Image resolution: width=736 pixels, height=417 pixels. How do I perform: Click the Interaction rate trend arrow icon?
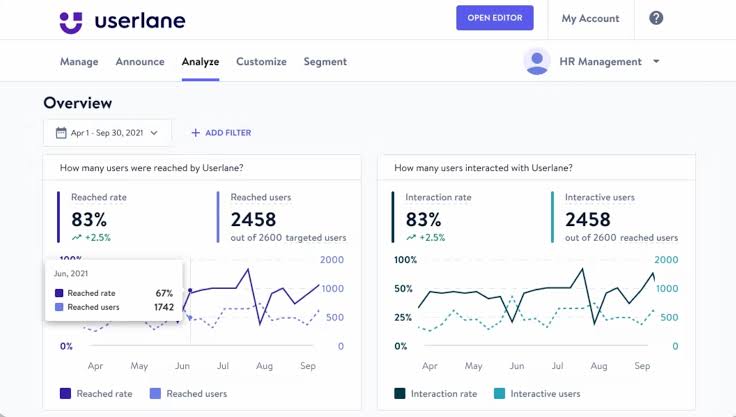point(411,237)
